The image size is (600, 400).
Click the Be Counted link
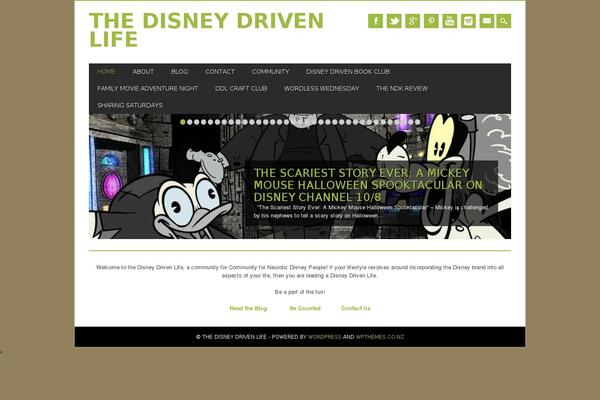305,308
